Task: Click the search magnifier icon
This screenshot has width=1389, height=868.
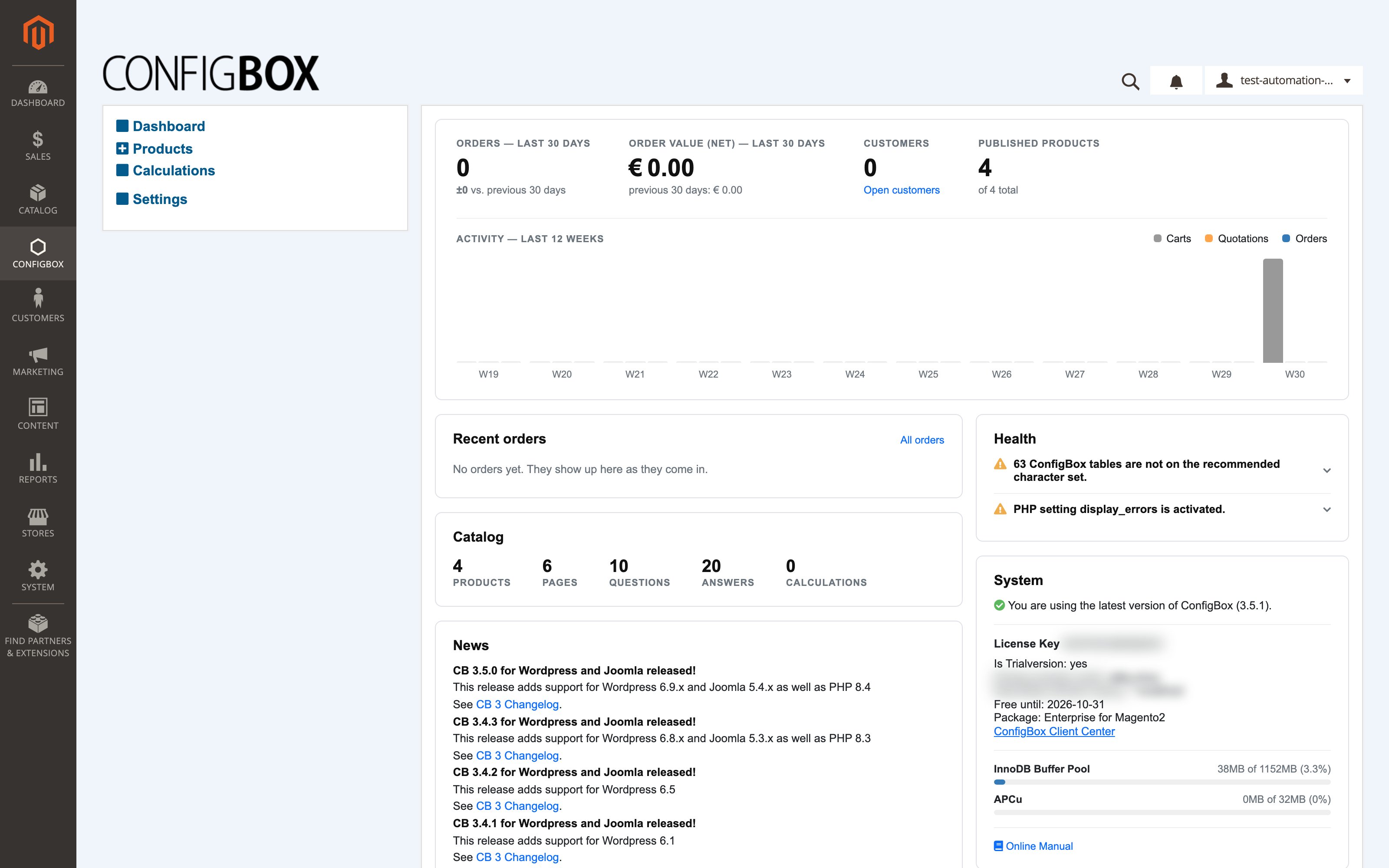Action: pyautogui.click(x=1130, y=81)
